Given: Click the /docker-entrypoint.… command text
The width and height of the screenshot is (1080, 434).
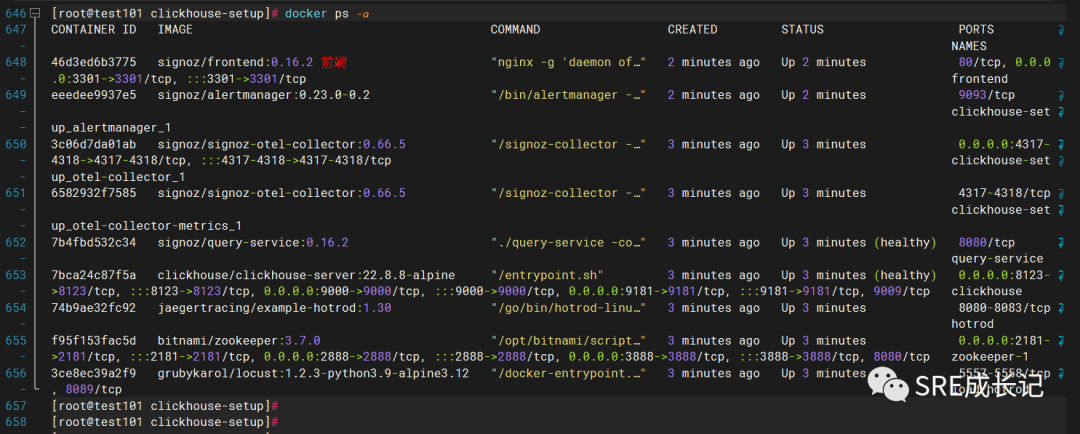Looking at the screenshot, I should [x=568, y=374].
